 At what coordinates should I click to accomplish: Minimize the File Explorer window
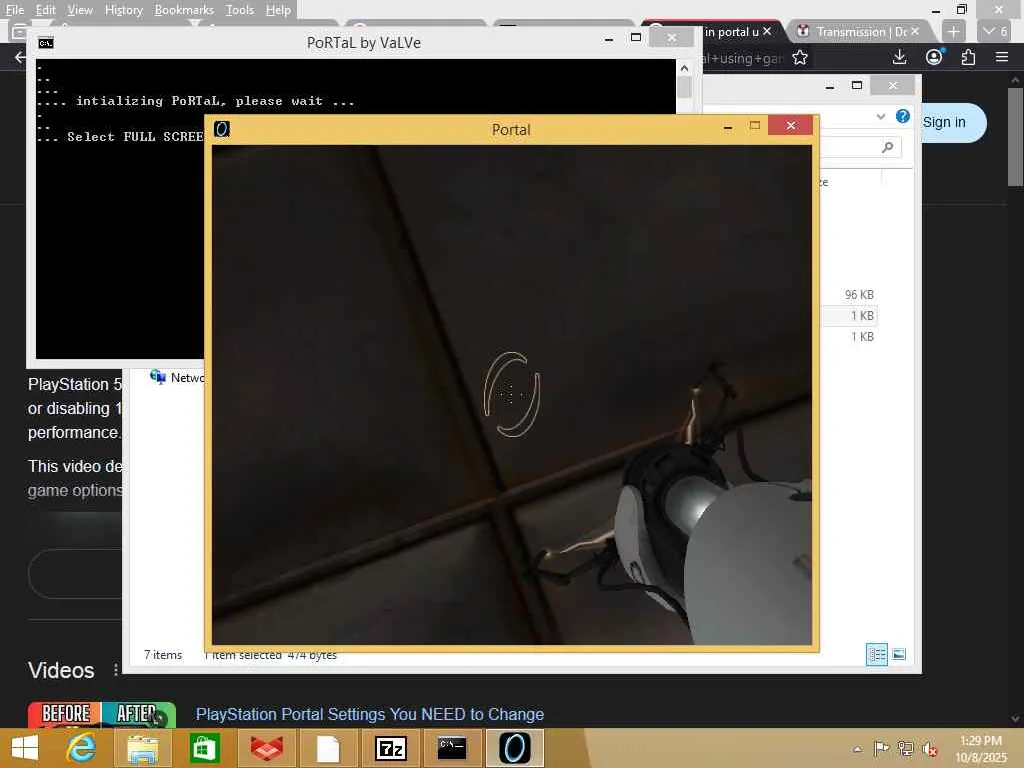[829, 86]
